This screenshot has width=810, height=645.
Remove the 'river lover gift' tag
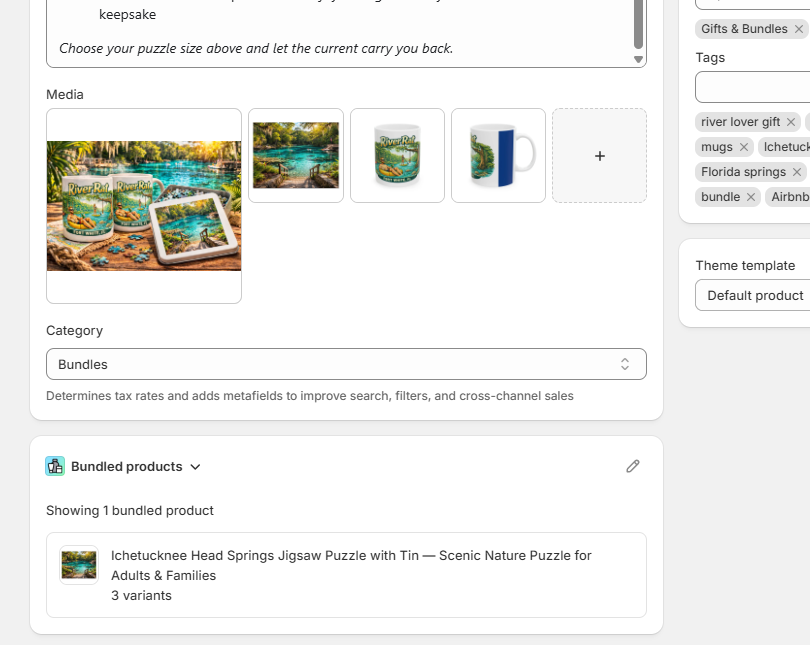click(791, 122)
